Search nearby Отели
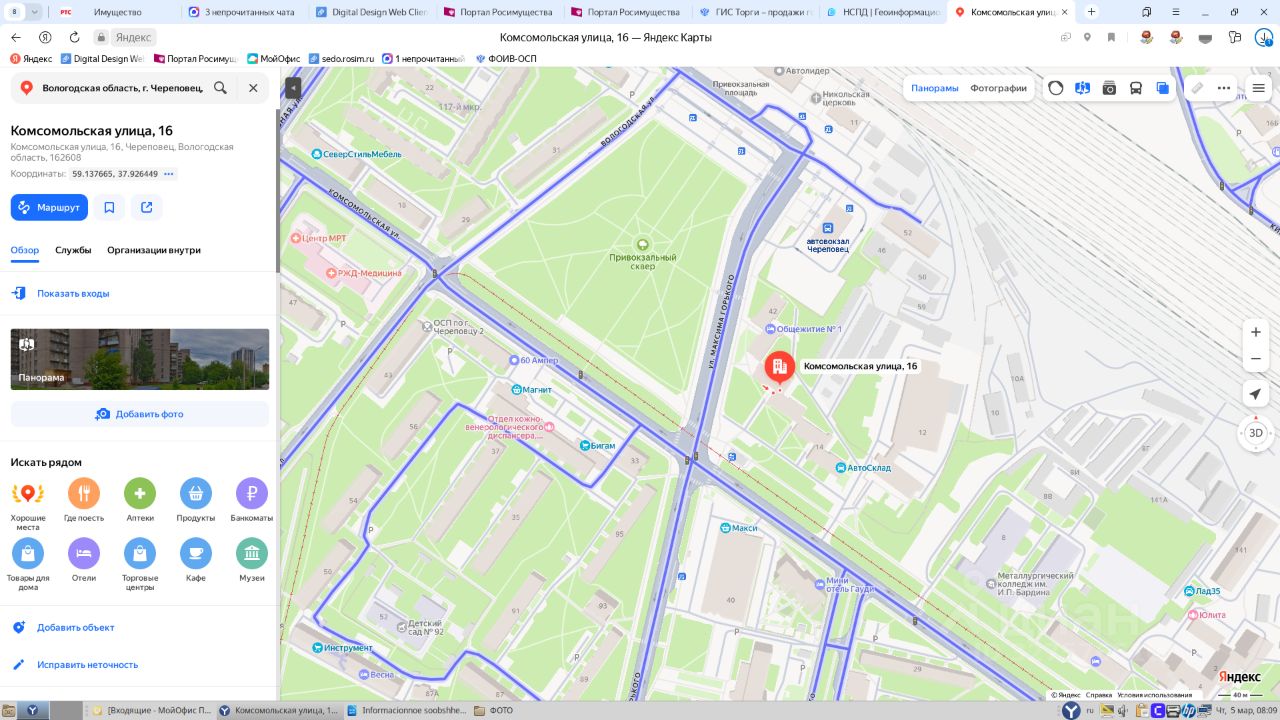1280x720 pixels. pos(84,560)
